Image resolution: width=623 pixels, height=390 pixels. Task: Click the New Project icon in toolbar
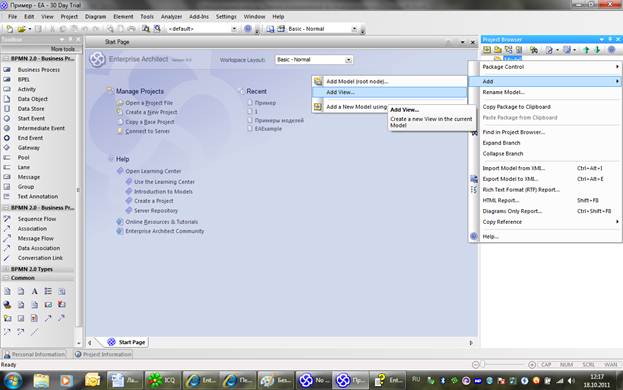point(9,29)
